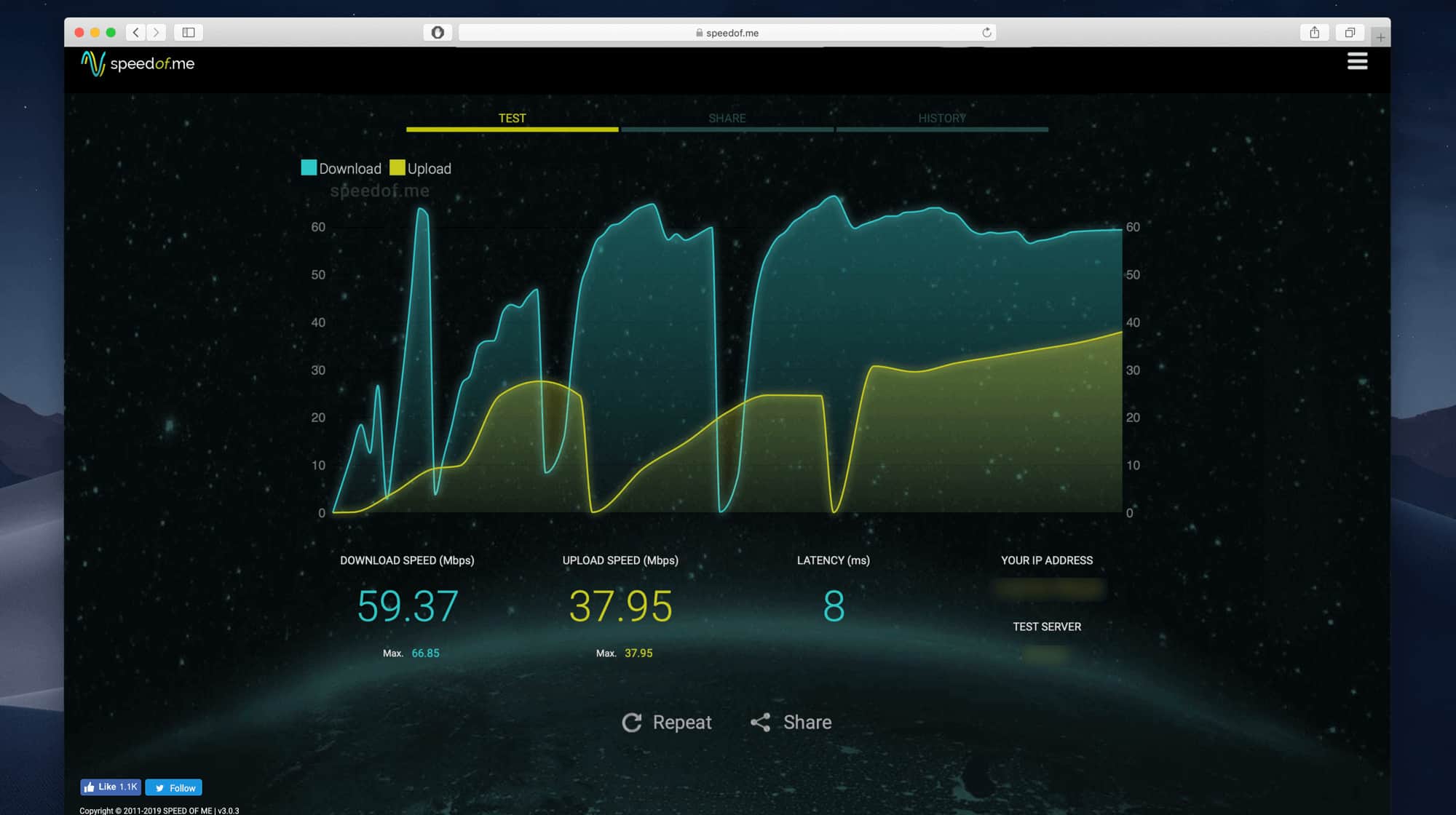Open the Safari share icon
Screen dimensions: 1456x815
[1314, 32]
